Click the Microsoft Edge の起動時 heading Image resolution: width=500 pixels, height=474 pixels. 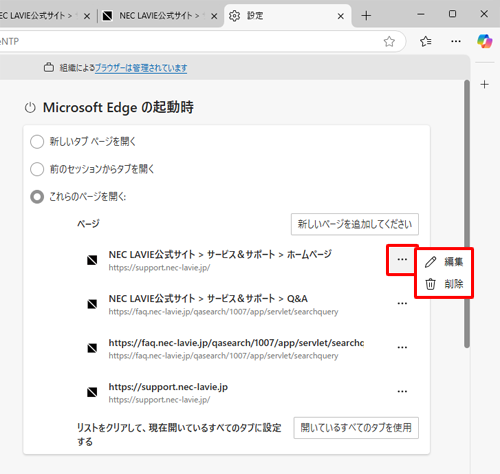[x=118, y=108]
